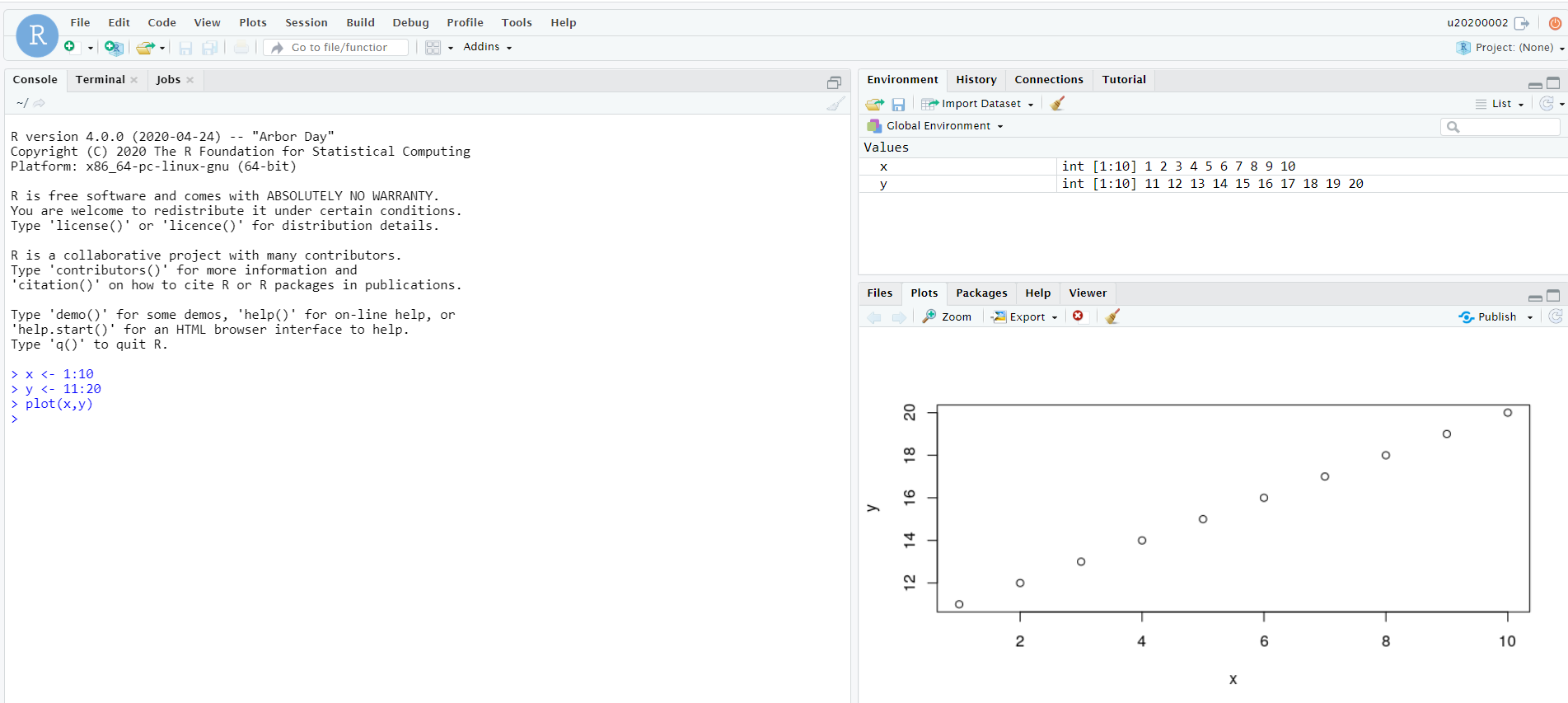Image resolution: width=1568 pixels, height=703 pixels.
Task: Expand the recent files dropdown arrow
Action: coord(162,48)
